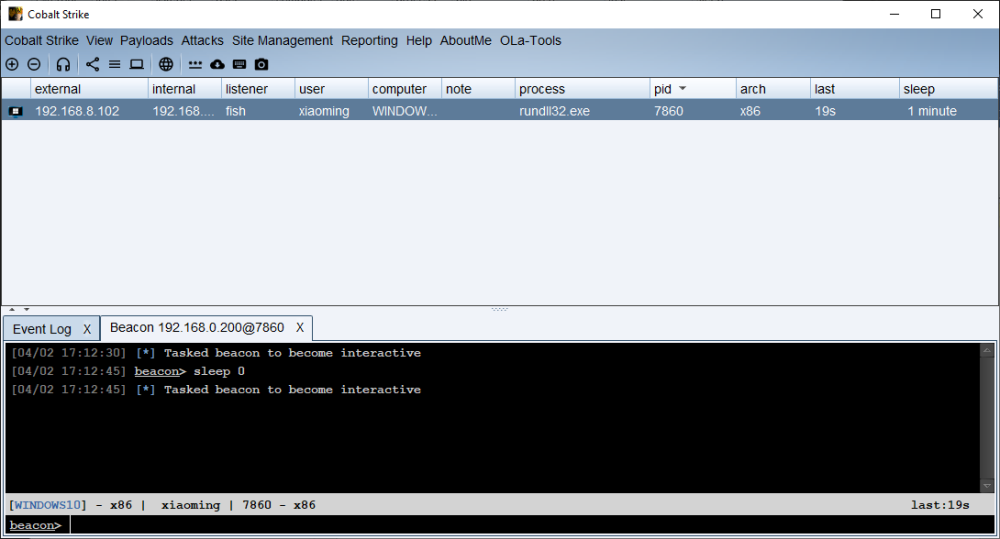Sort by the user column header
The image size is (1000, 539).
pos(332,89)
